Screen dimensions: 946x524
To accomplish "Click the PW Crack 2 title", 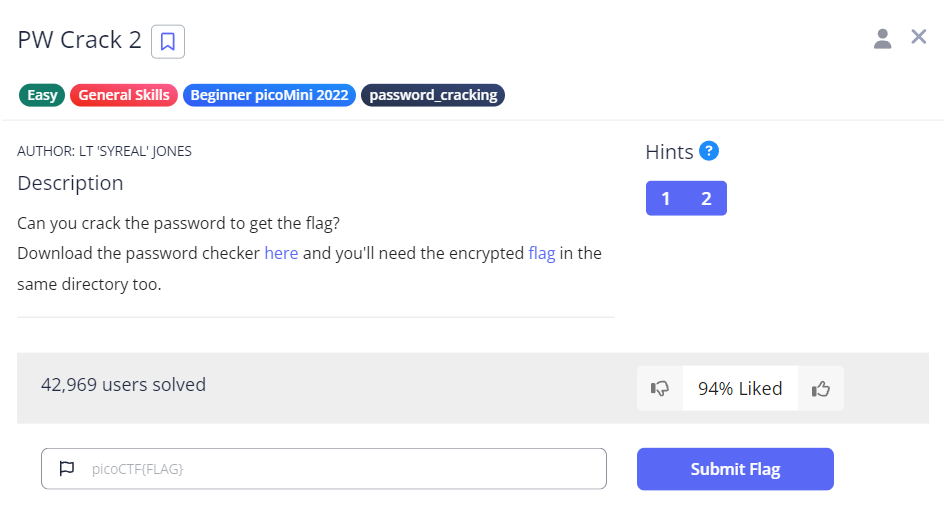I will tap(78, 40).
